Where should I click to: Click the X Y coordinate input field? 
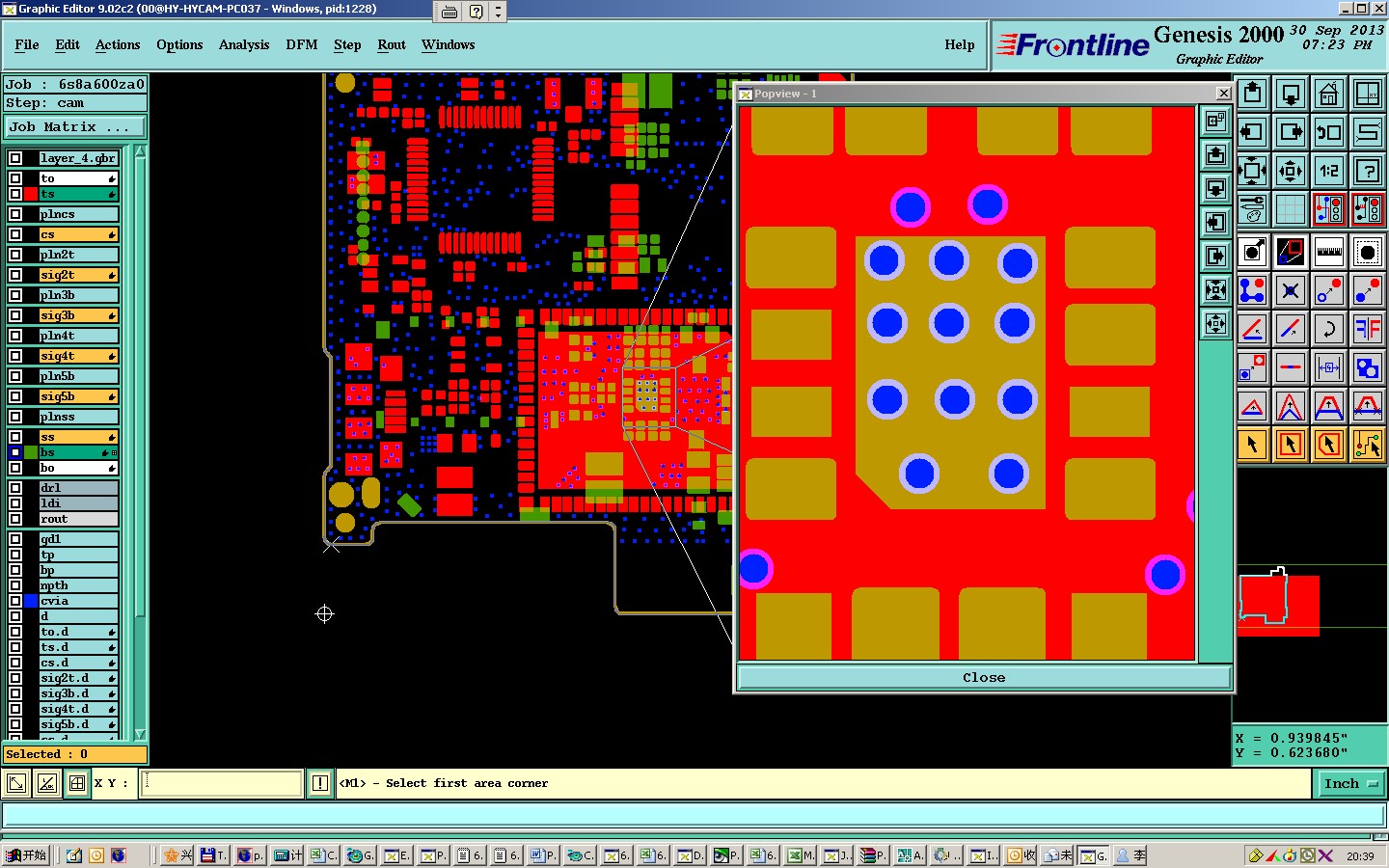[222, 783]
